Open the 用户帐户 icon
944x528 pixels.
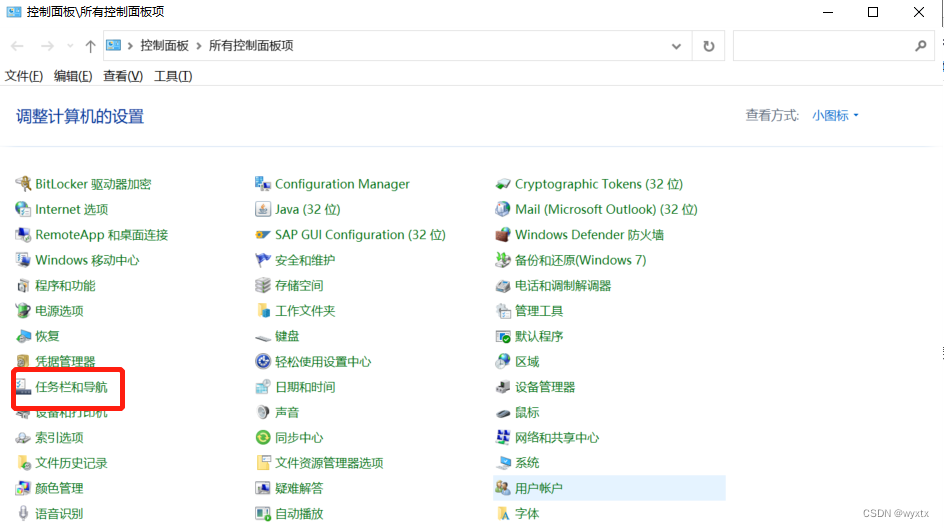pyautogui.click(x=503, y=488)
